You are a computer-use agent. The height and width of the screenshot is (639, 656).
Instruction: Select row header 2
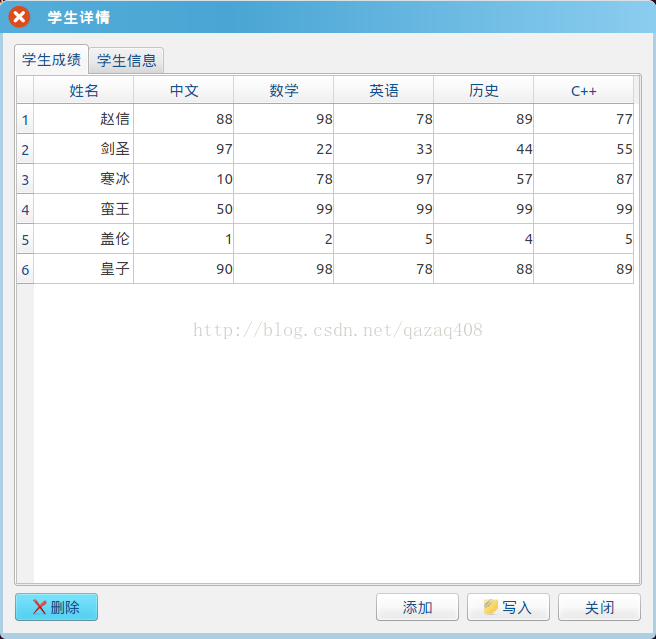(x=25, y=149)
